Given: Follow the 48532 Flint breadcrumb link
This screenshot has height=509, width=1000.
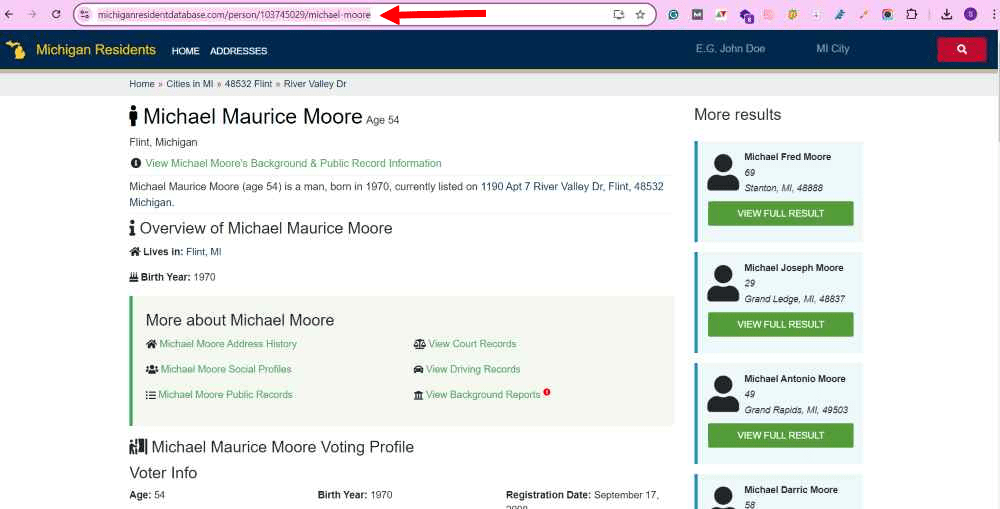Looking at the screenshot, I should [248, 84].
